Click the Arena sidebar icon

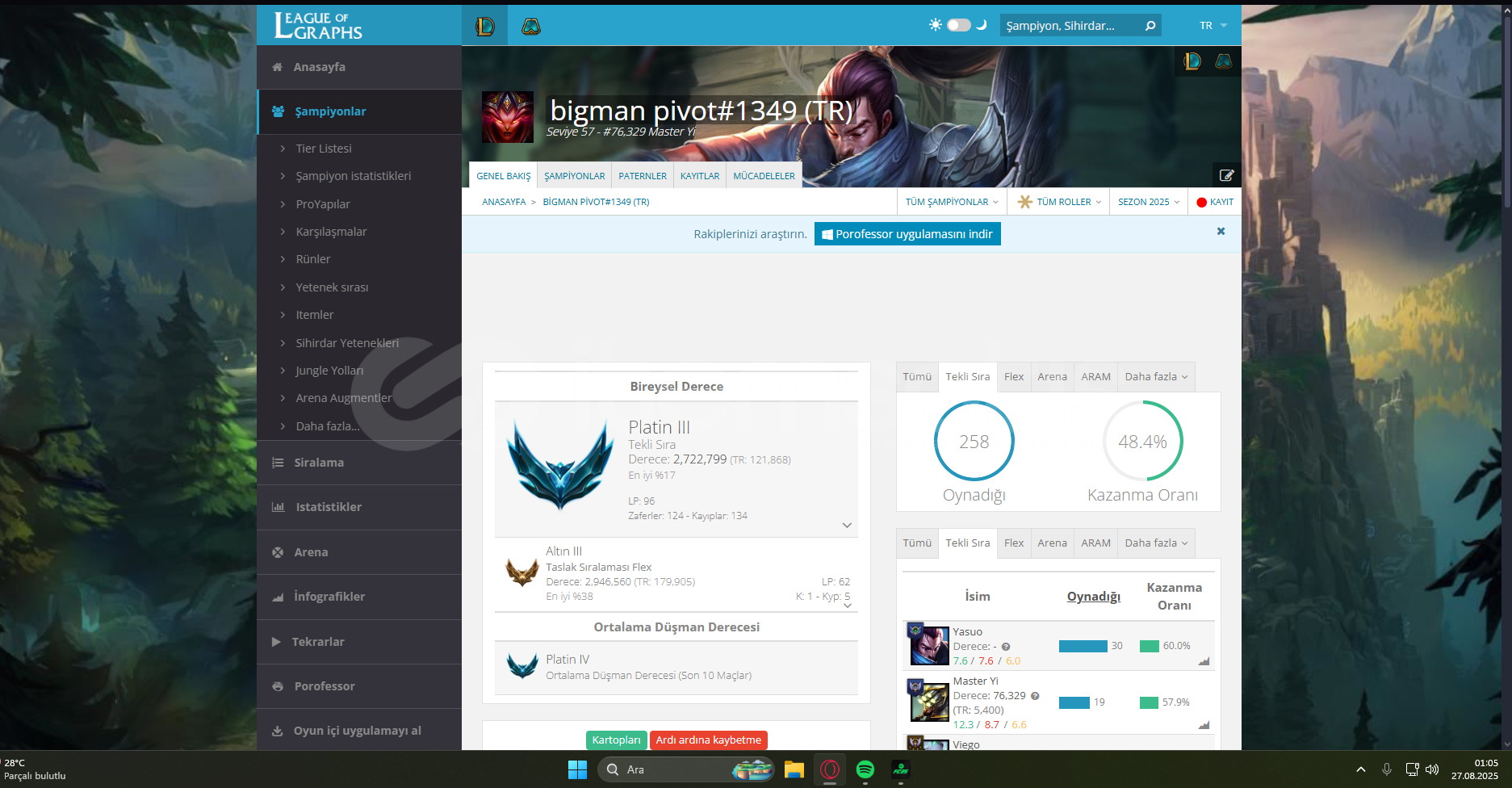278,552
